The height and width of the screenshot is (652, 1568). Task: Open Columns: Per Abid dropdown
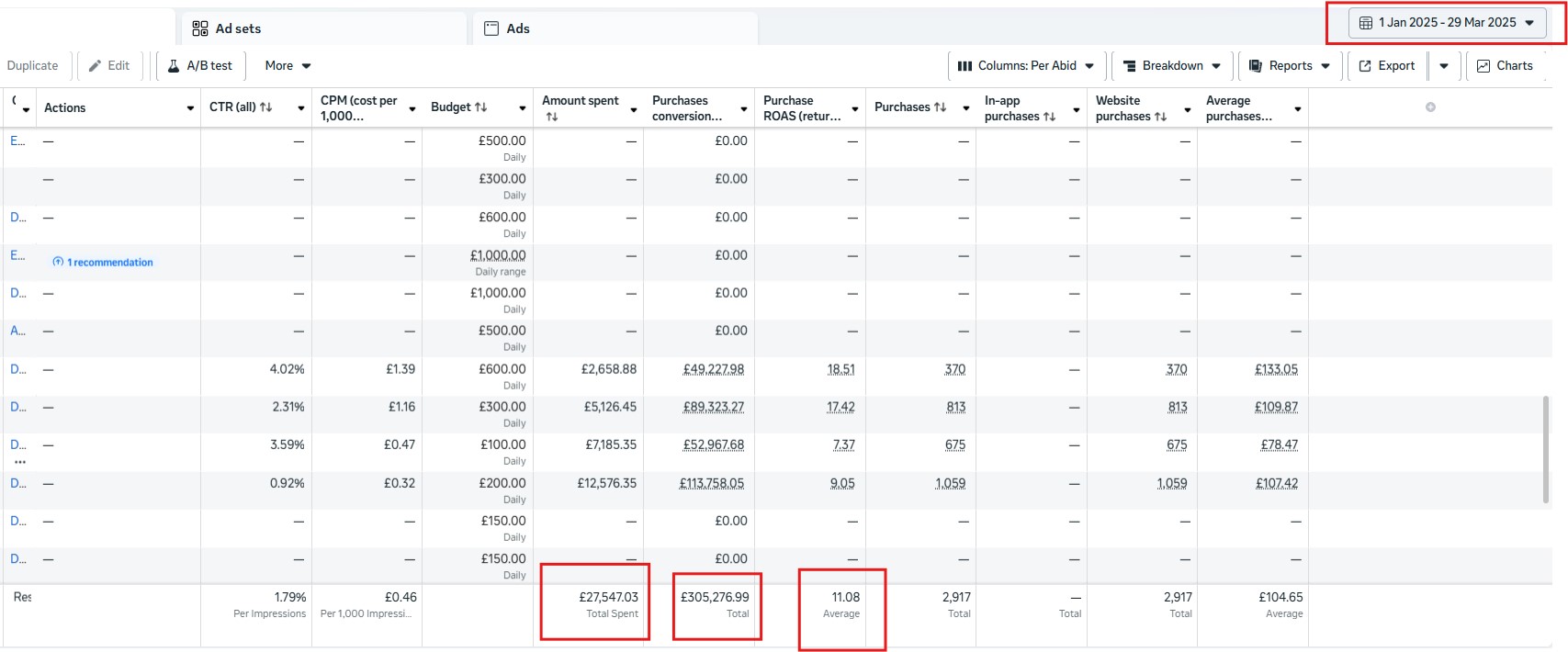coord(1025,66)
